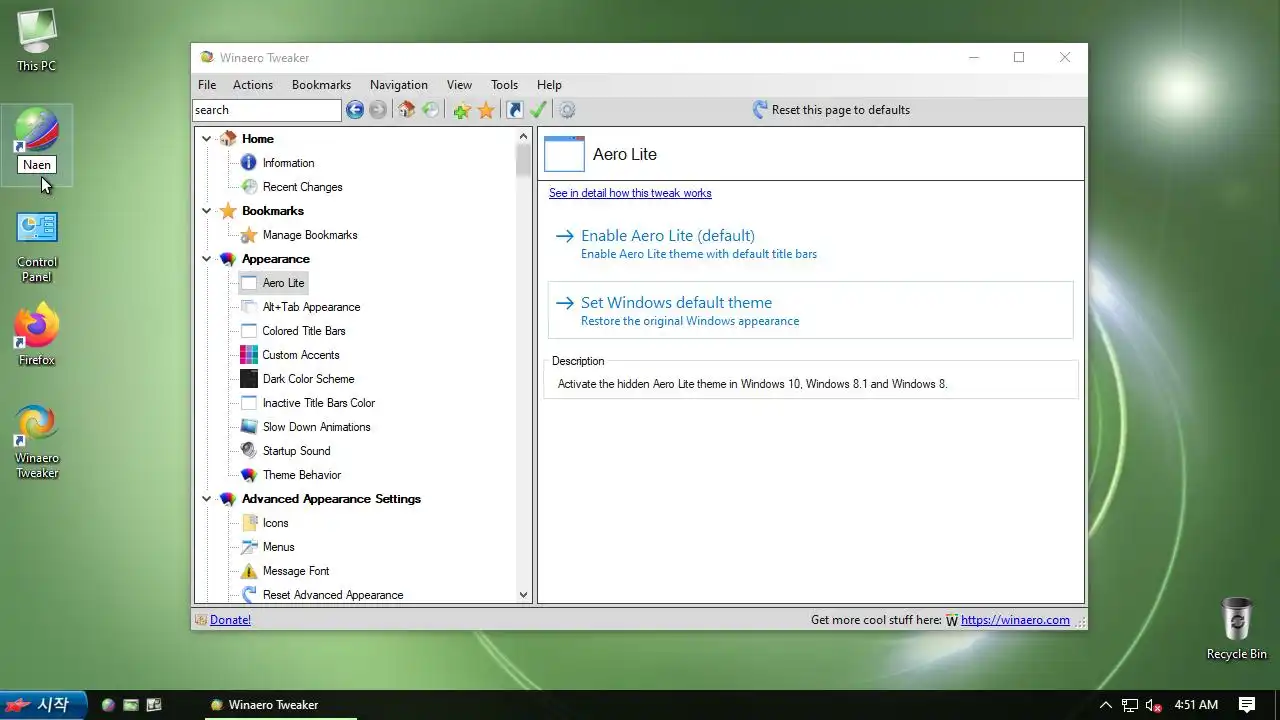Select the This PC desktop icon

tap(37, 41)
